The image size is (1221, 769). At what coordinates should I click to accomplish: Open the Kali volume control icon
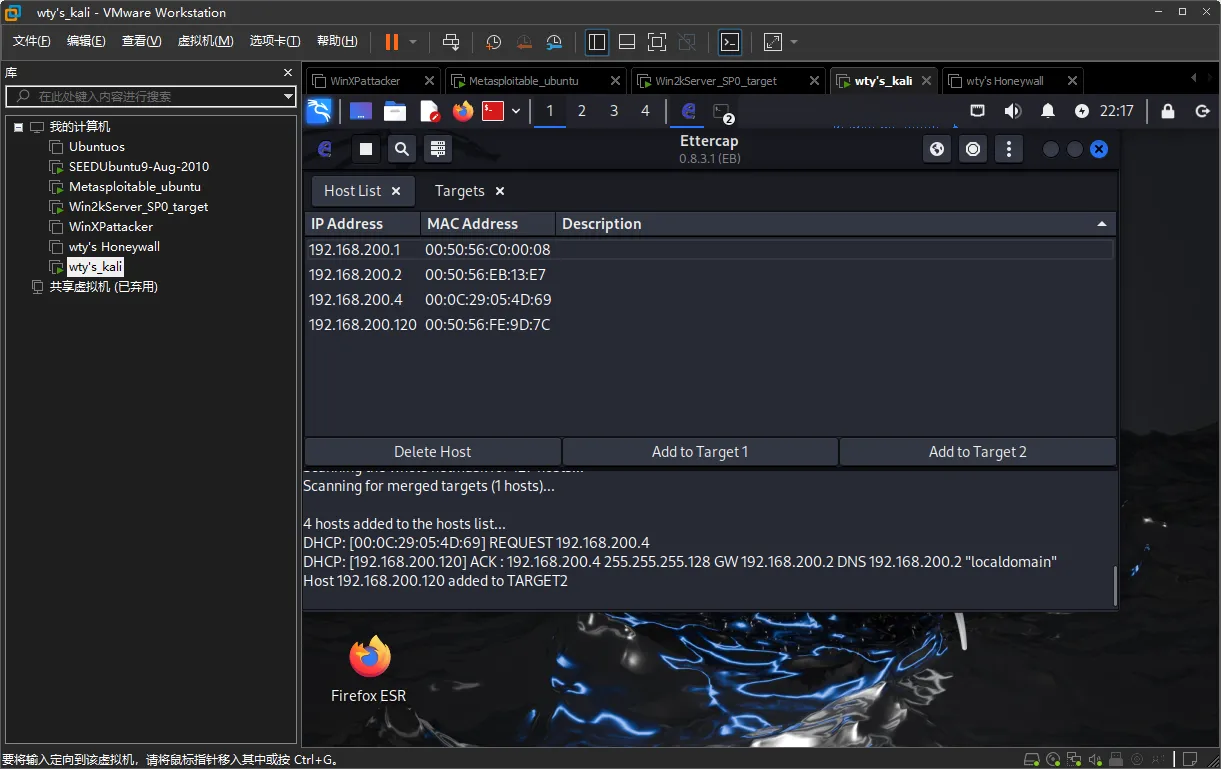[1013, 111]
